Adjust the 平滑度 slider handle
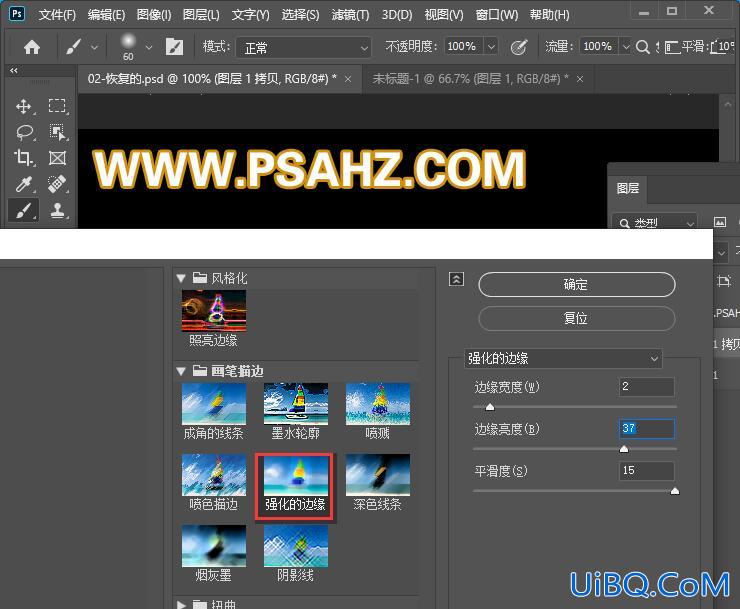Image resolution: width=740 pixels, height=609 pixels. coord(675,491)
